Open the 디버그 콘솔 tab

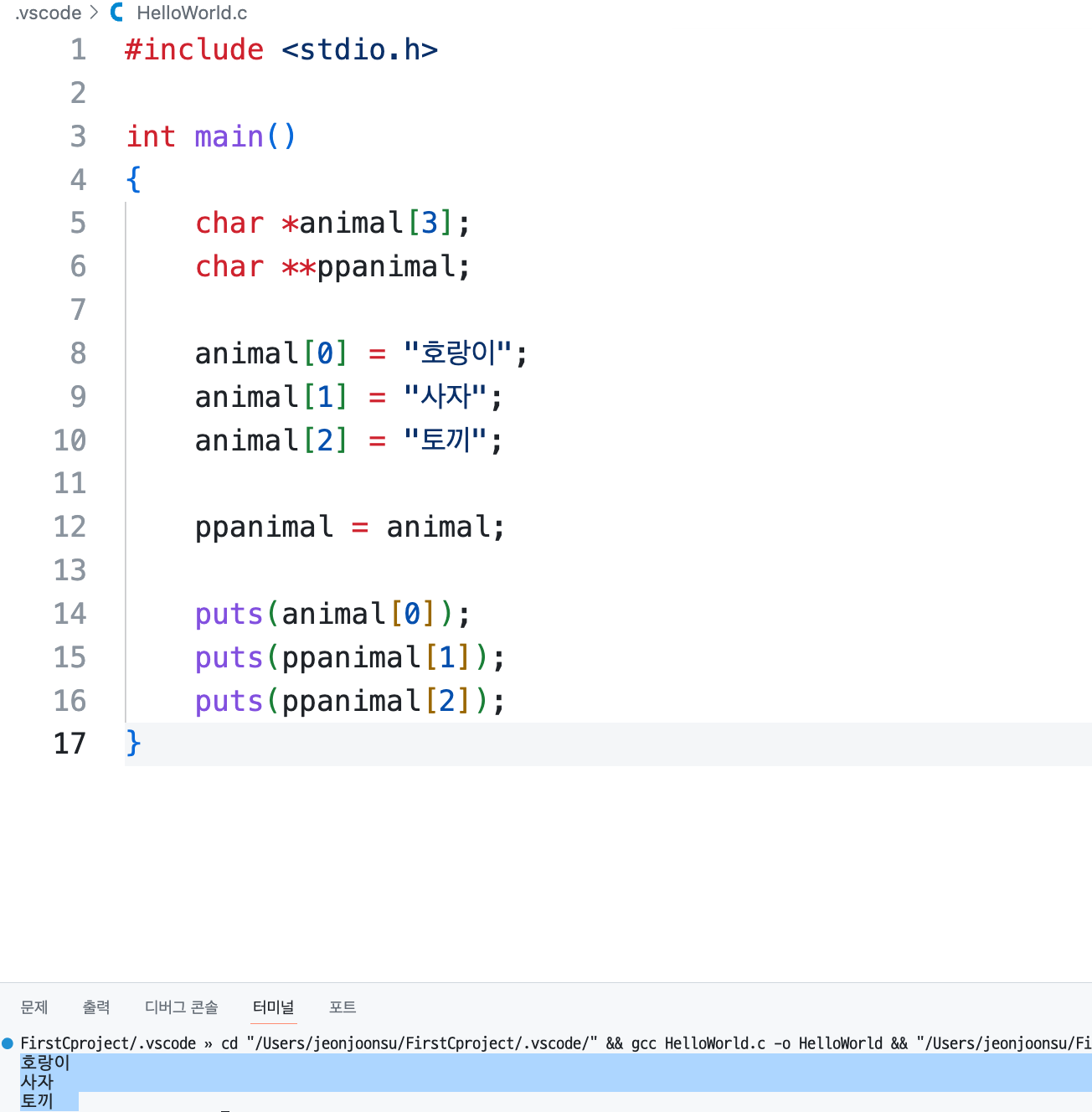click(182, 1007)
